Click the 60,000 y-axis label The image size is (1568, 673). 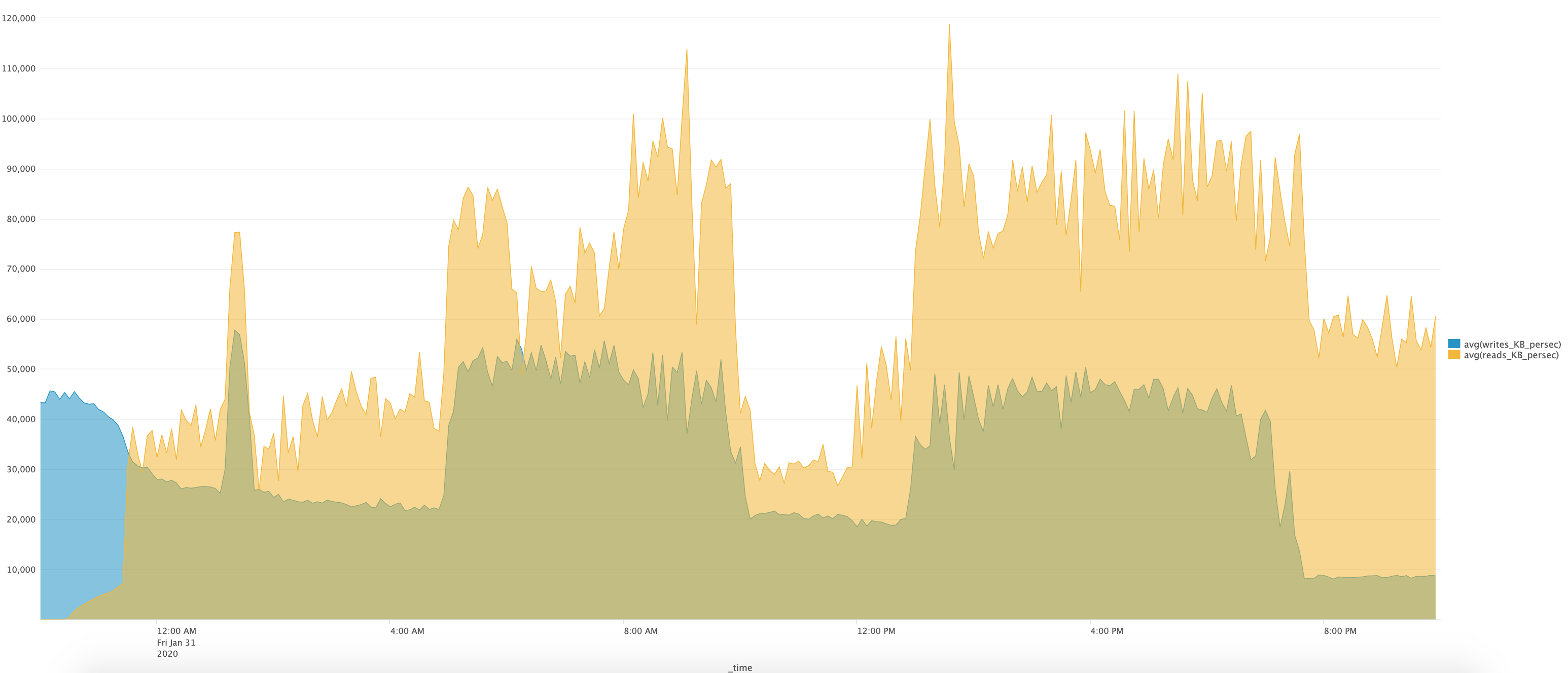coord(21,319)
